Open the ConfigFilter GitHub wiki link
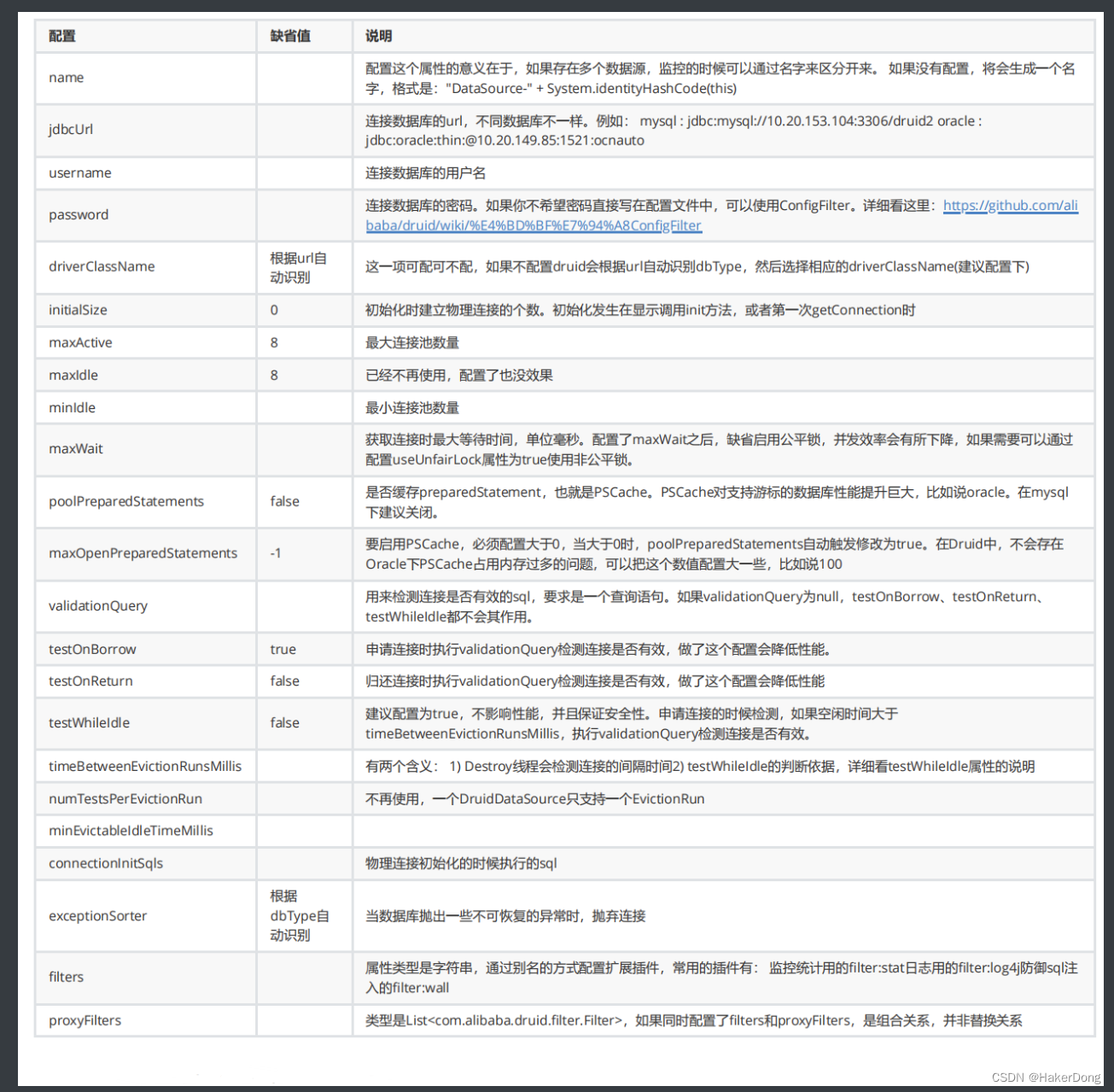 [x=721, y=215]
